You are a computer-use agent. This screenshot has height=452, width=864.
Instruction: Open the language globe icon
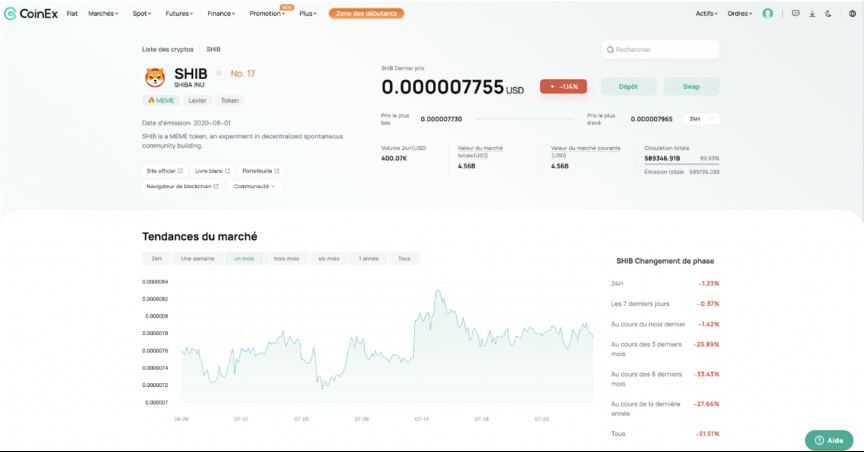852,14
